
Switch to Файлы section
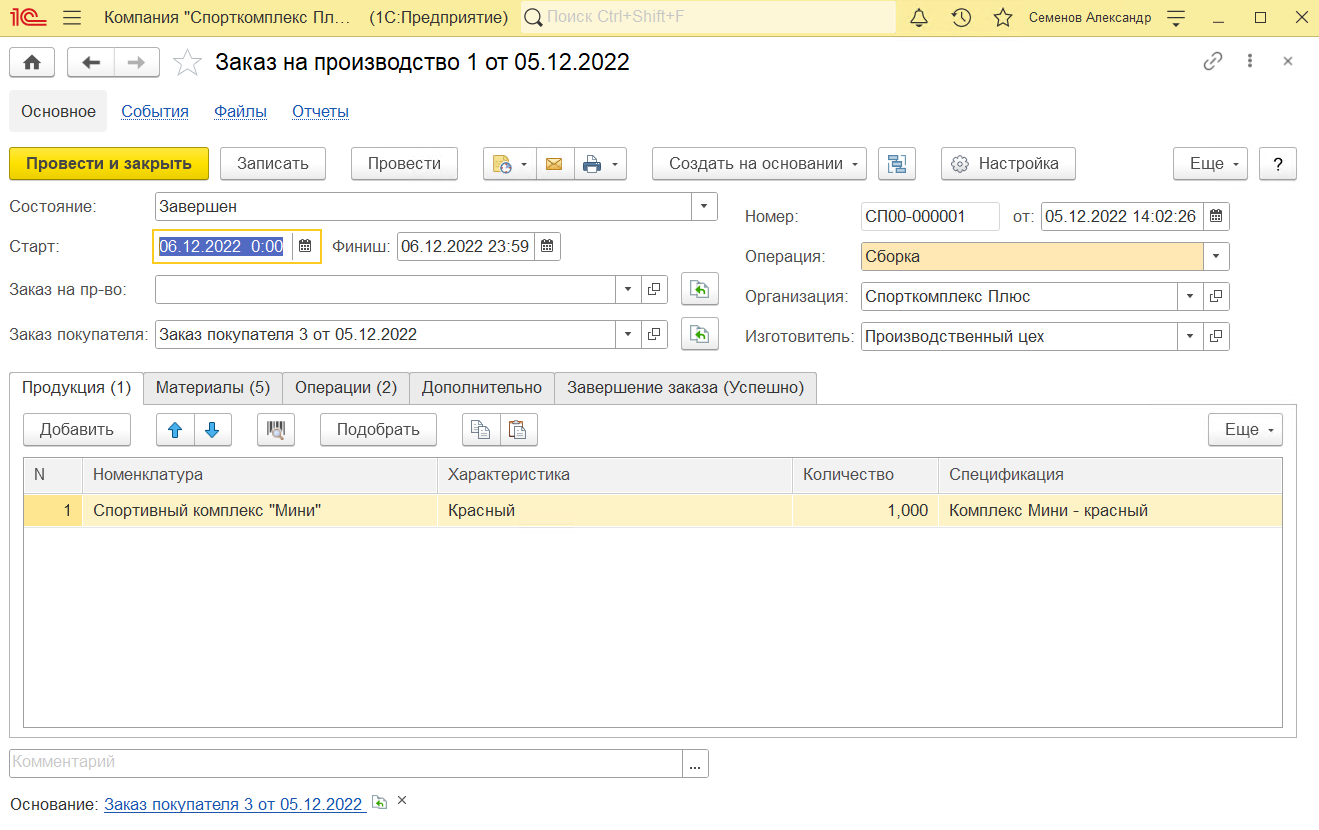tap(240, 112)
